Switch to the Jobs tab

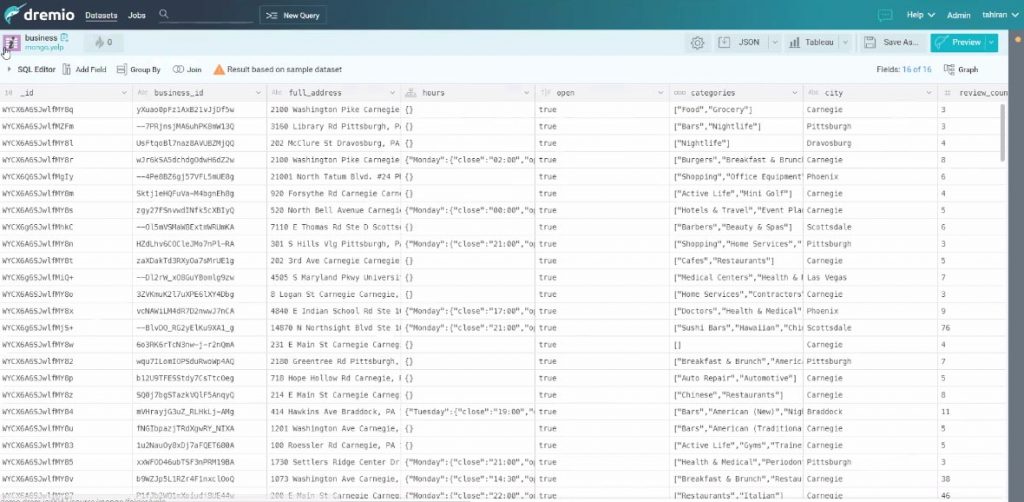(x=137, y=16)
